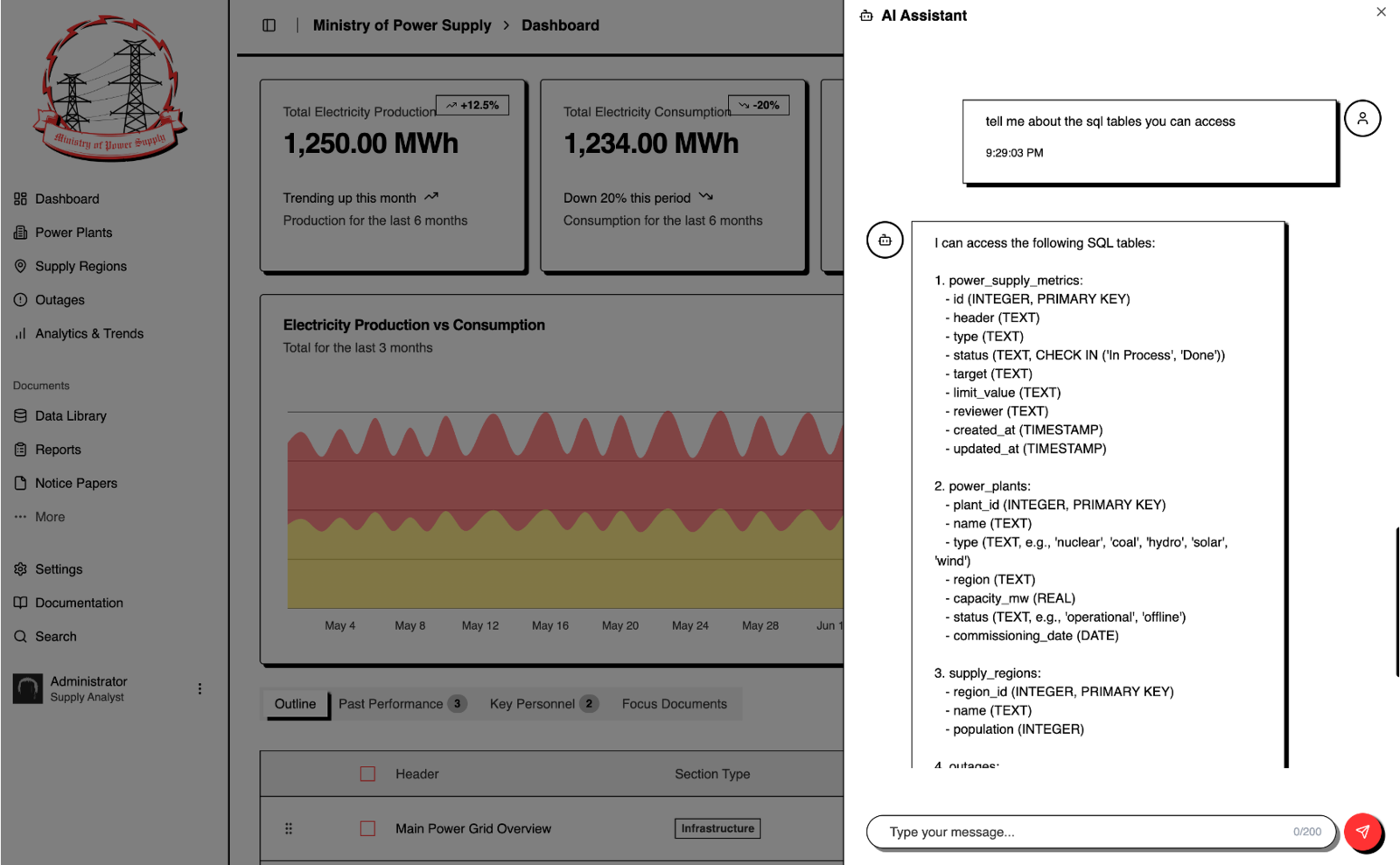Click the Infrastructure section type badge
The width and height of the screenshot is (1400, 865).
point(717,828)
